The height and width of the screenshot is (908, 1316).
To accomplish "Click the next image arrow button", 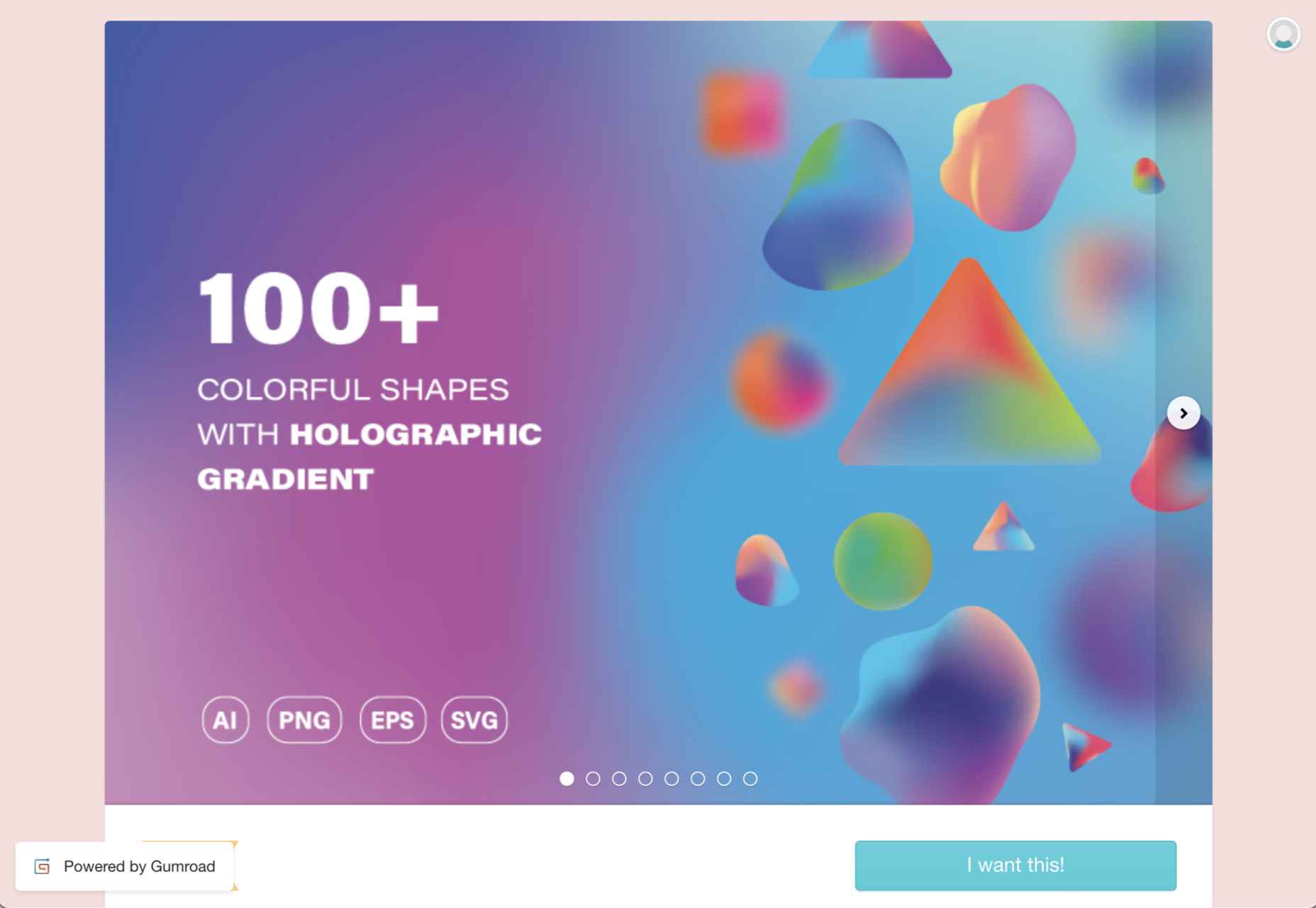I will tap(1183, 413).
